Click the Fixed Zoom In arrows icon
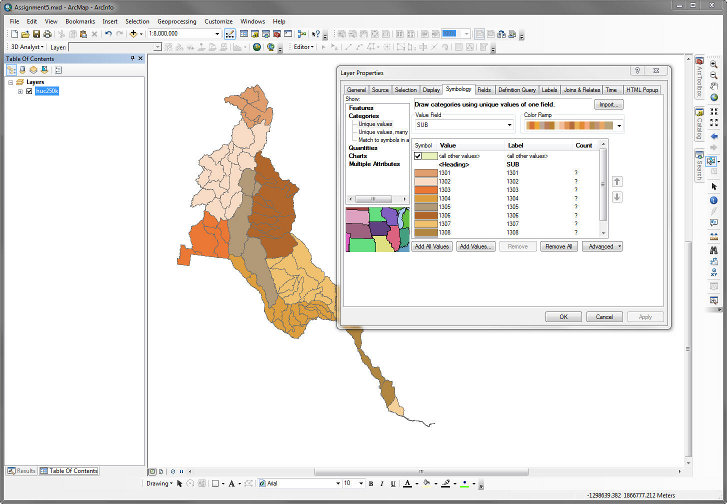The image size is (727, 504). coord(714,111)
